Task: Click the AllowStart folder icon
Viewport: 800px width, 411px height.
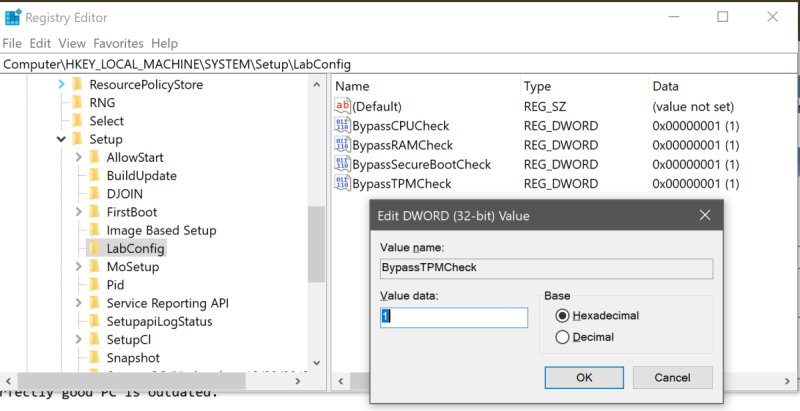Action: click(94, 157)
